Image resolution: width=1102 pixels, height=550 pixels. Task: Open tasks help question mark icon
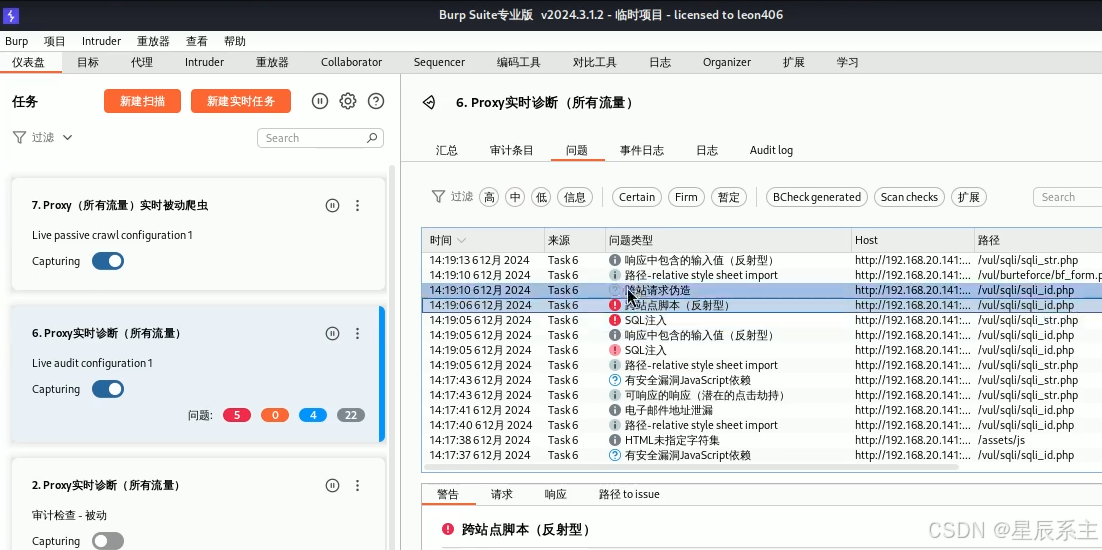[x=376, y=101]
